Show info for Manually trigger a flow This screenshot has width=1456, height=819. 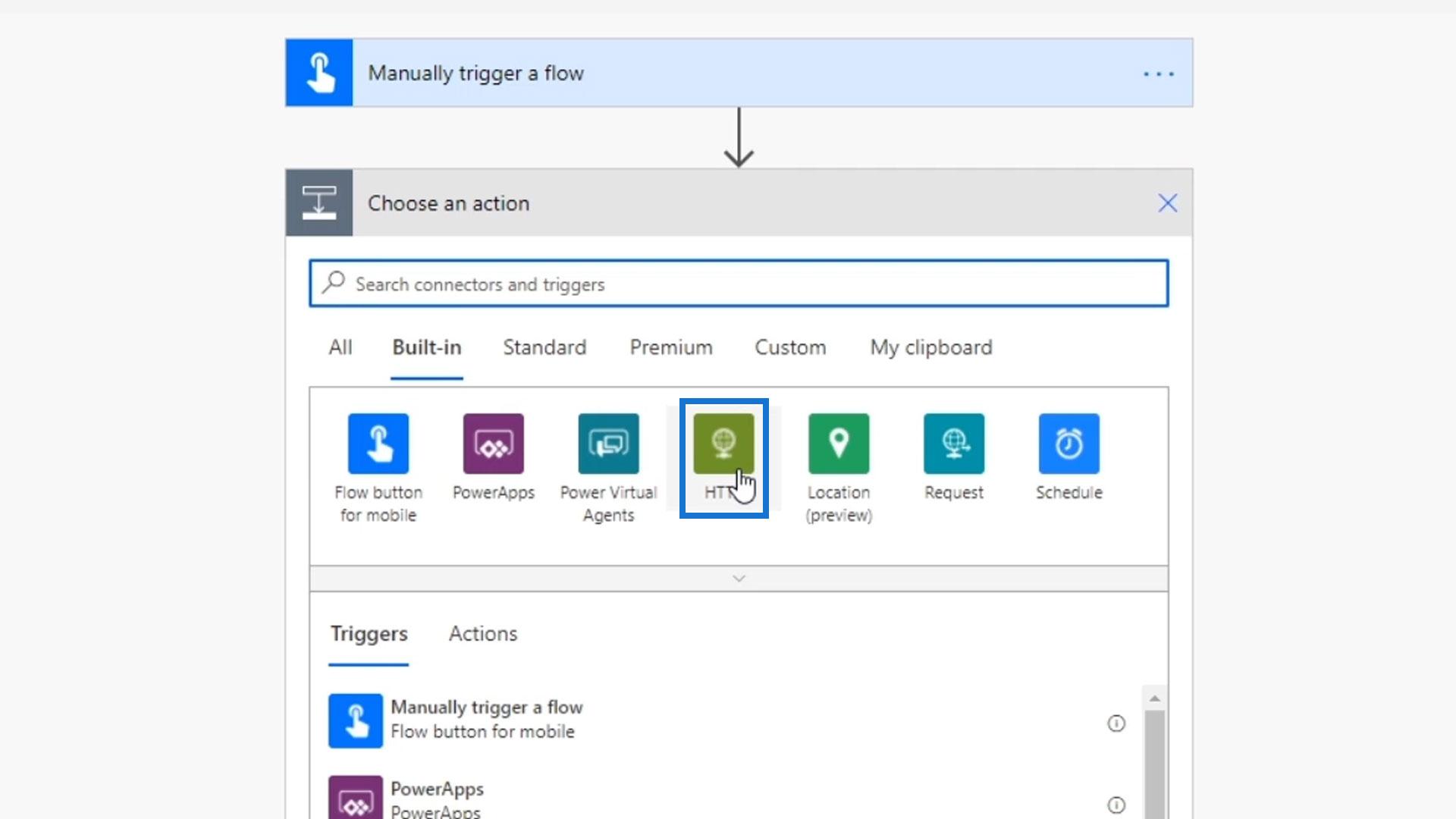(1116, 723)
